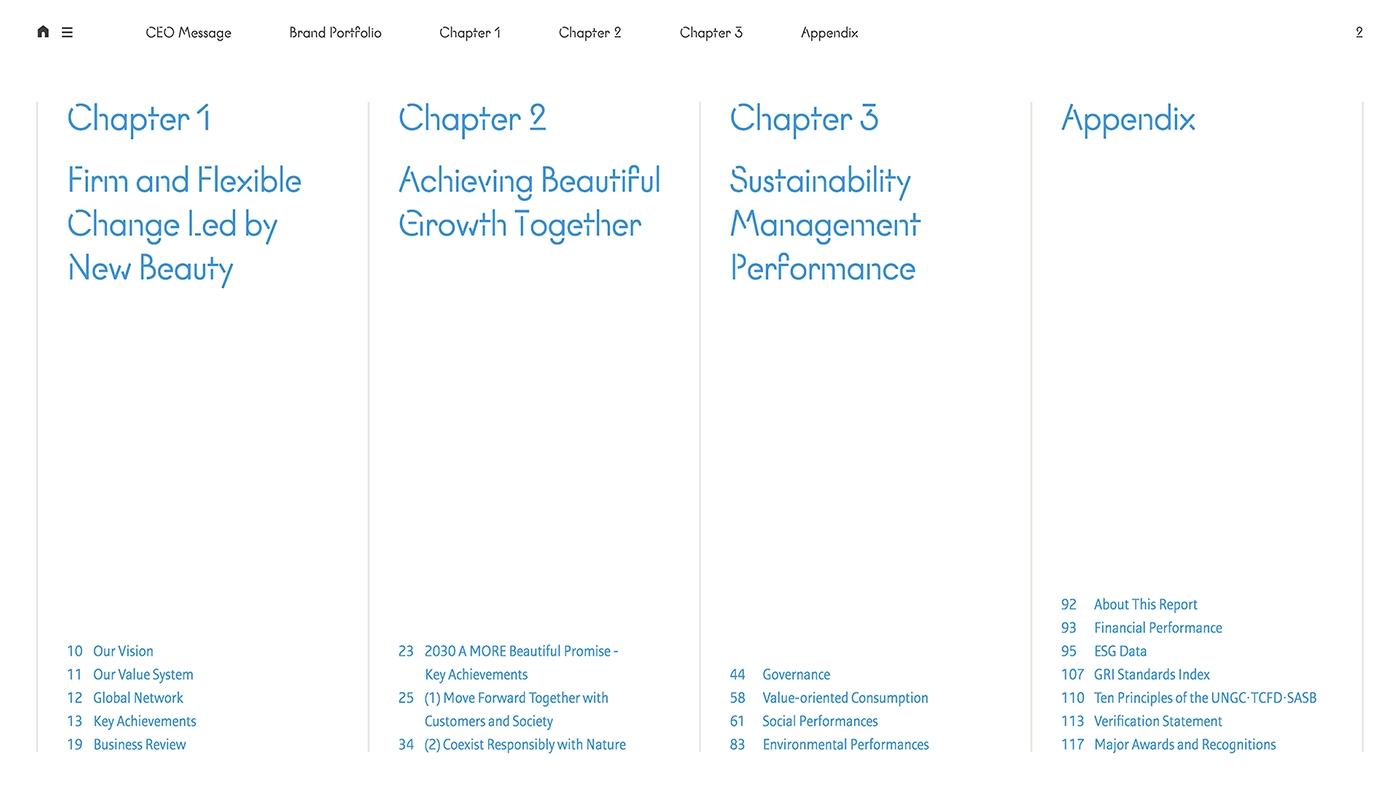1400x788 pixels.
Task: Click the home icon
Action: click(x=43, y=32)
